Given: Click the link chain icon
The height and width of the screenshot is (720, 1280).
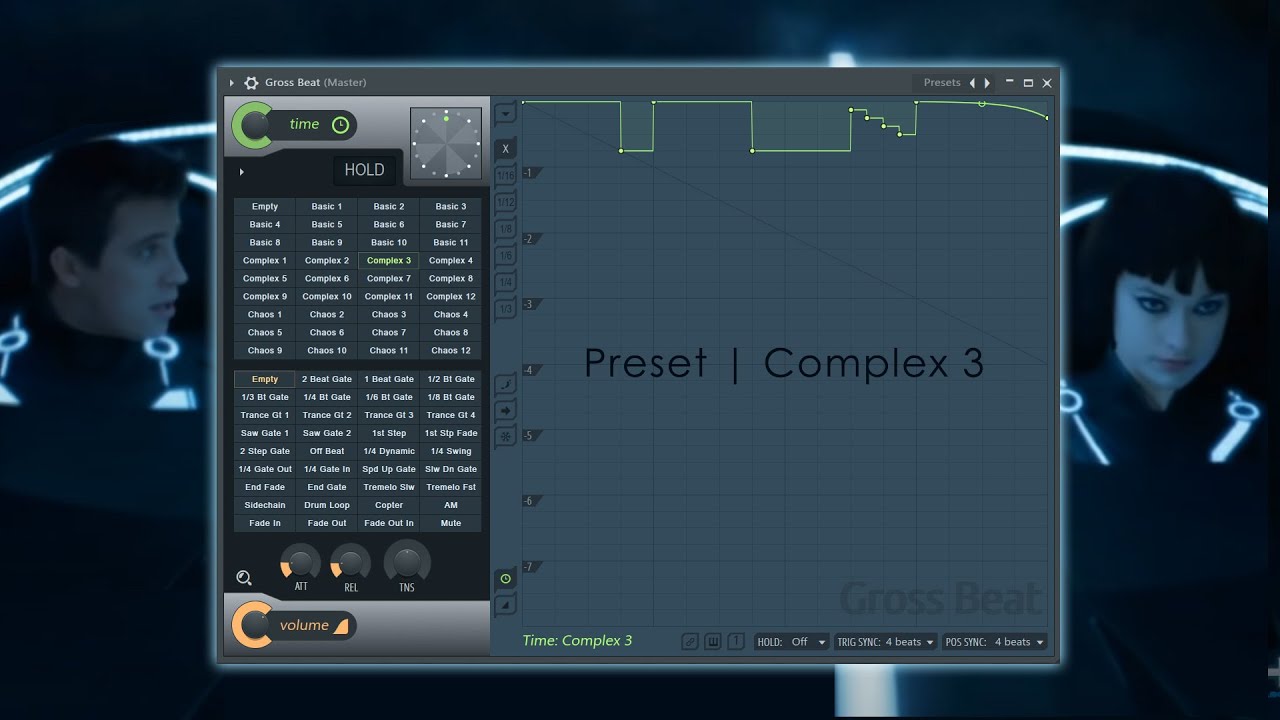Looking at the screenshot, I should (690, 642).
